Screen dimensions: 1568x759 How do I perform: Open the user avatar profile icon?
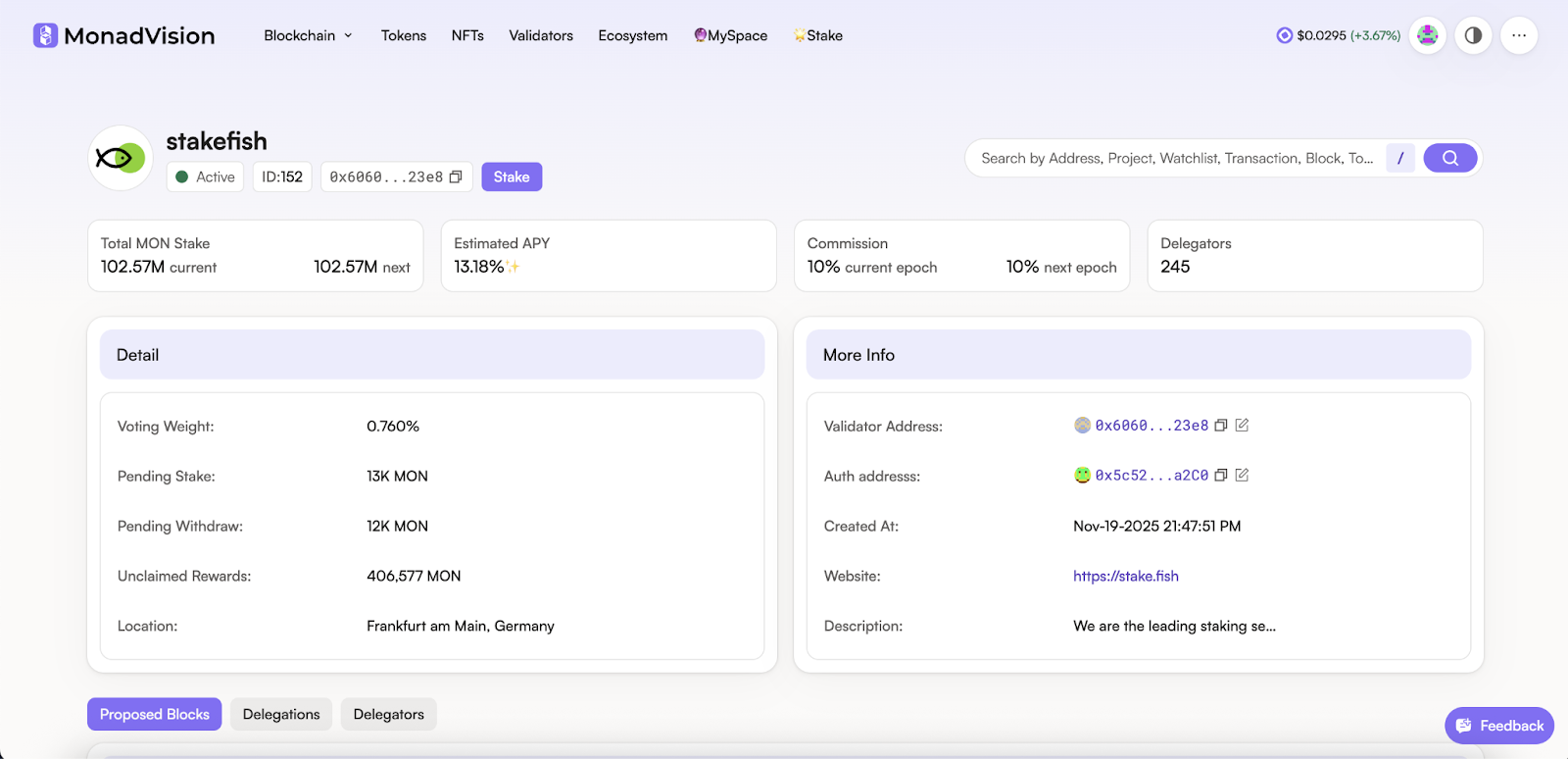[x=1428, y=36]
